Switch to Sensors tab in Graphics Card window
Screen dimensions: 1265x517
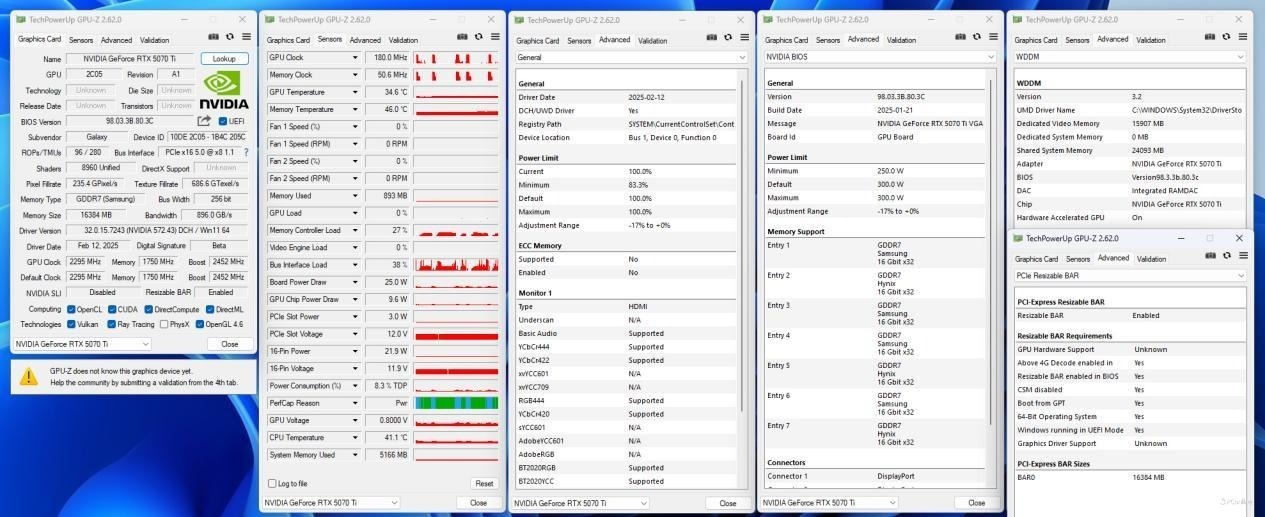(x=81, y=40)
